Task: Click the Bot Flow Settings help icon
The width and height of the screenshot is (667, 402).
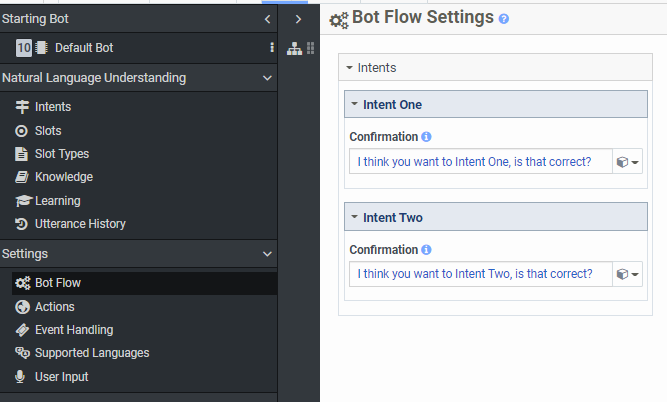Action: coord(504,19)
